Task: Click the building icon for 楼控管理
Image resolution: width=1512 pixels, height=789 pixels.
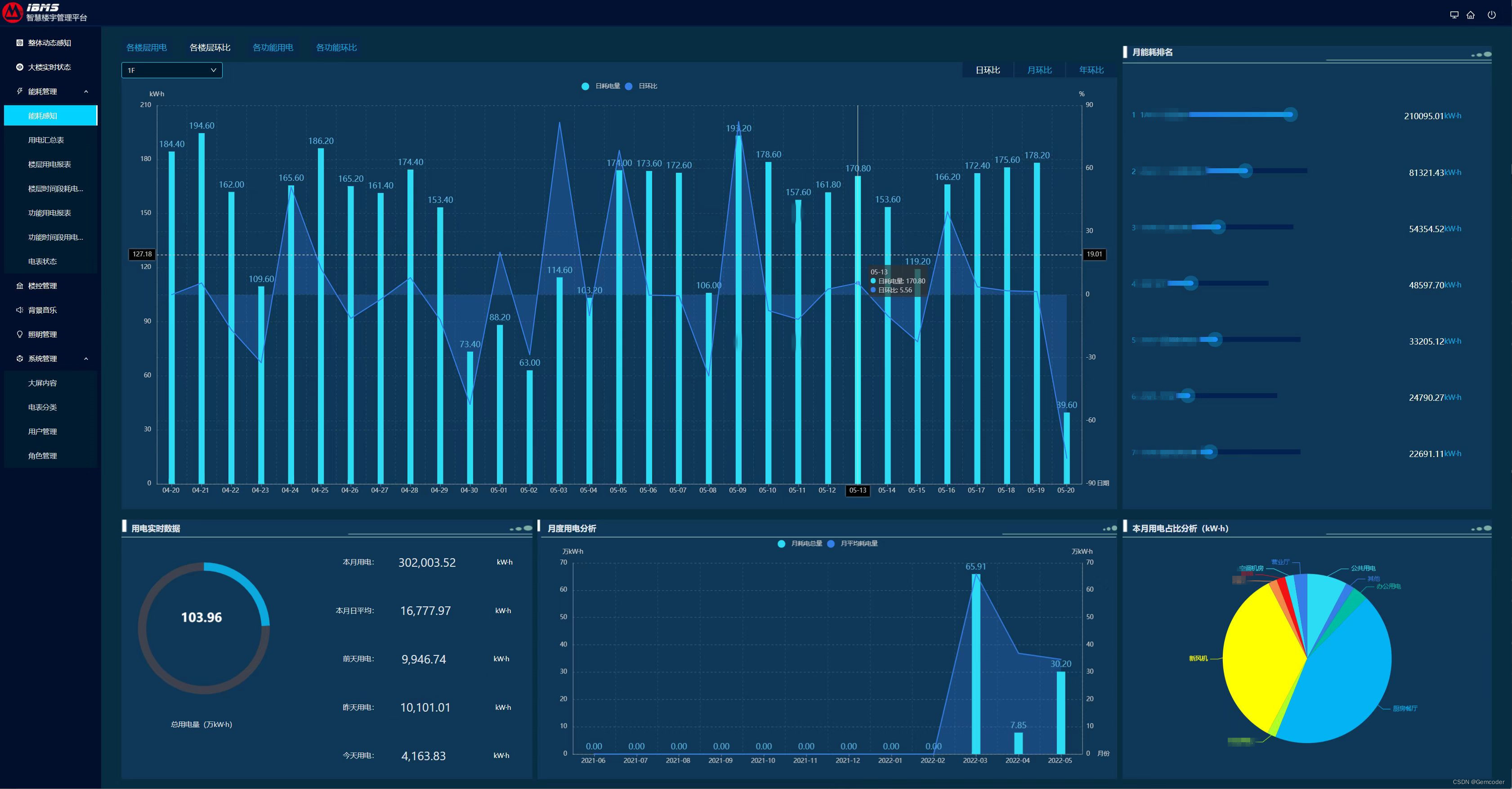Action: 19,286
